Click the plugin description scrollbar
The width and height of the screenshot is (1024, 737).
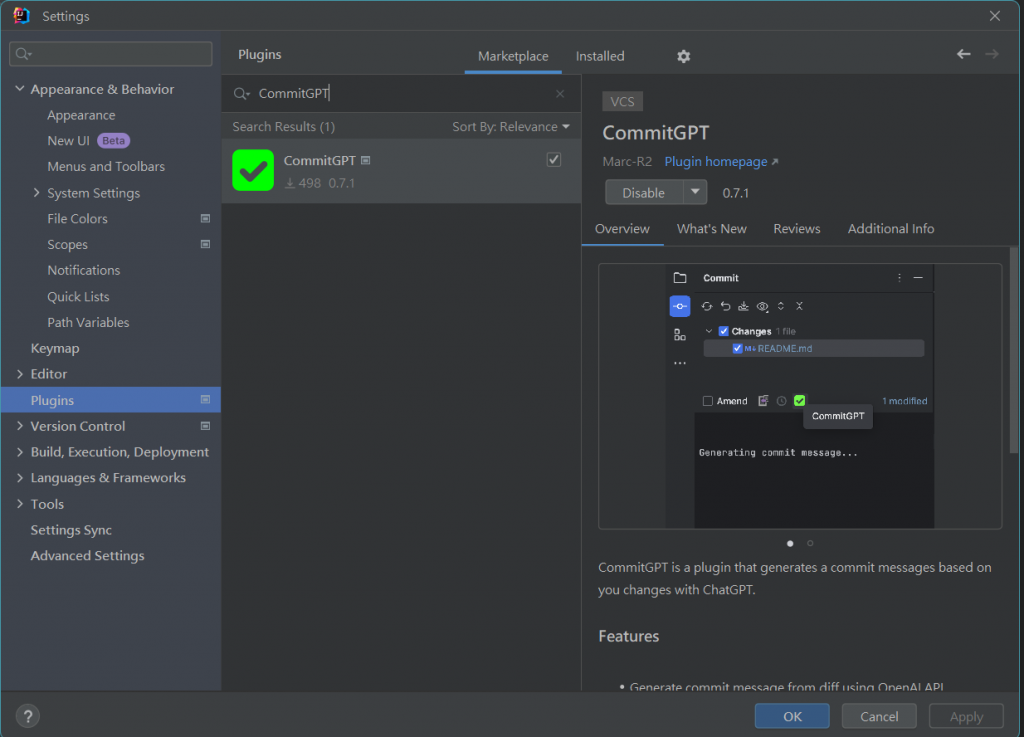pyautogui.click(x=1014, y=350)
